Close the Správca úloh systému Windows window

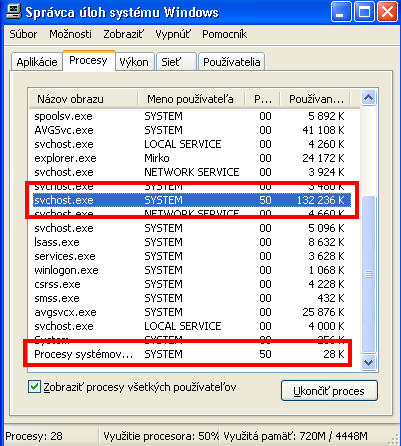coord(387,12)
